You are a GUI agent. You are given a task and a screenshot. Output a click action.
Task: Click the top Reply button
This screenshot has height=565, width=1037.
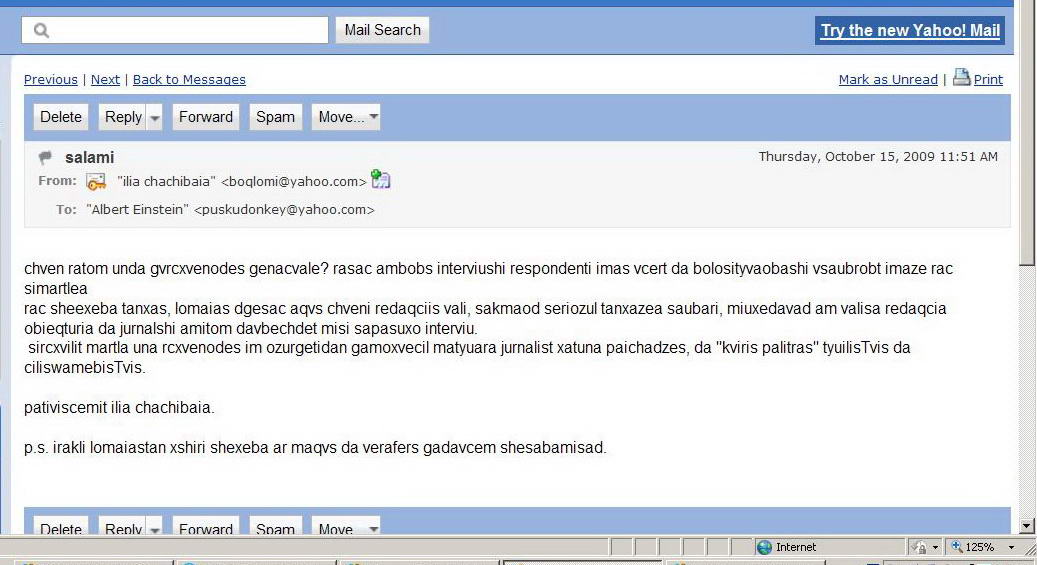click(x=123, y=117)
